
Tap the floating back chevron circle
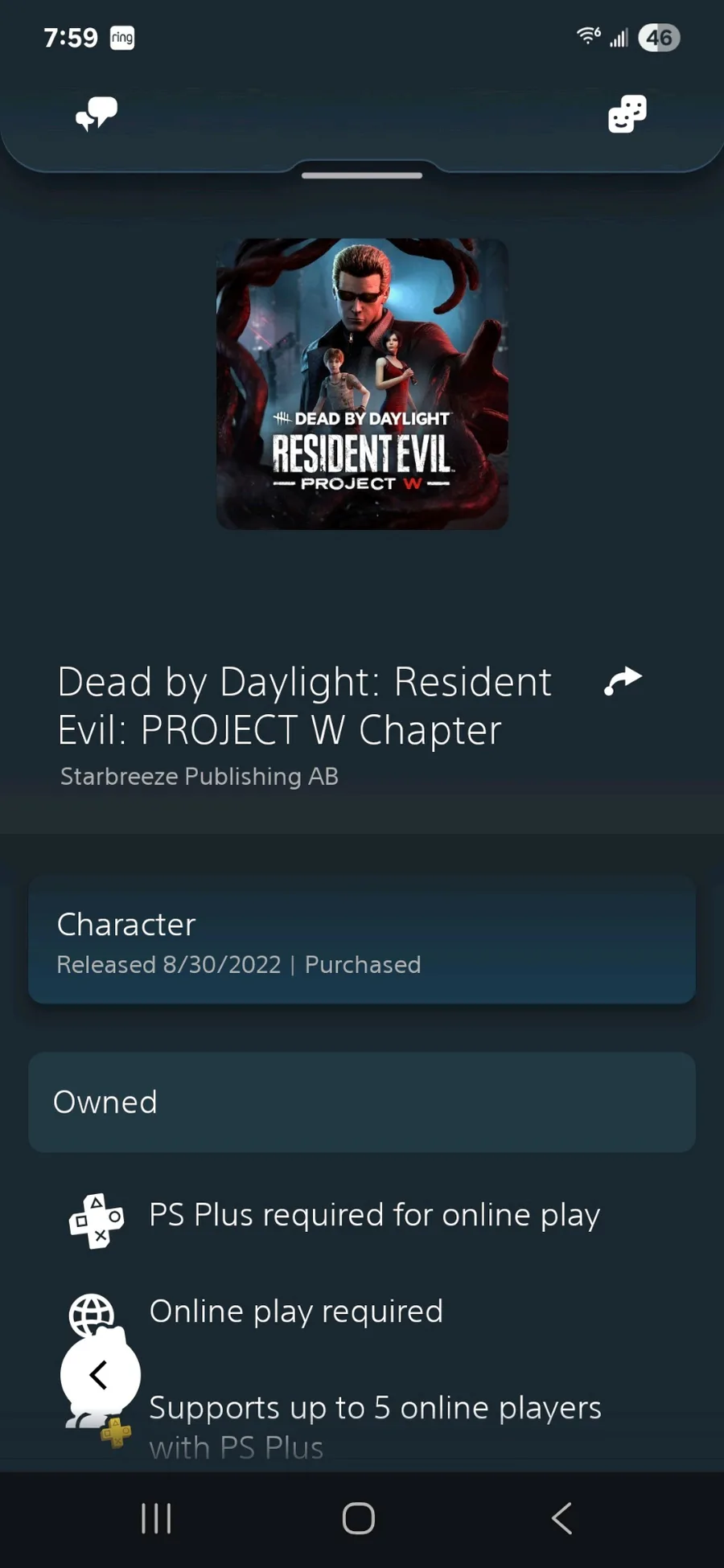100,1375
